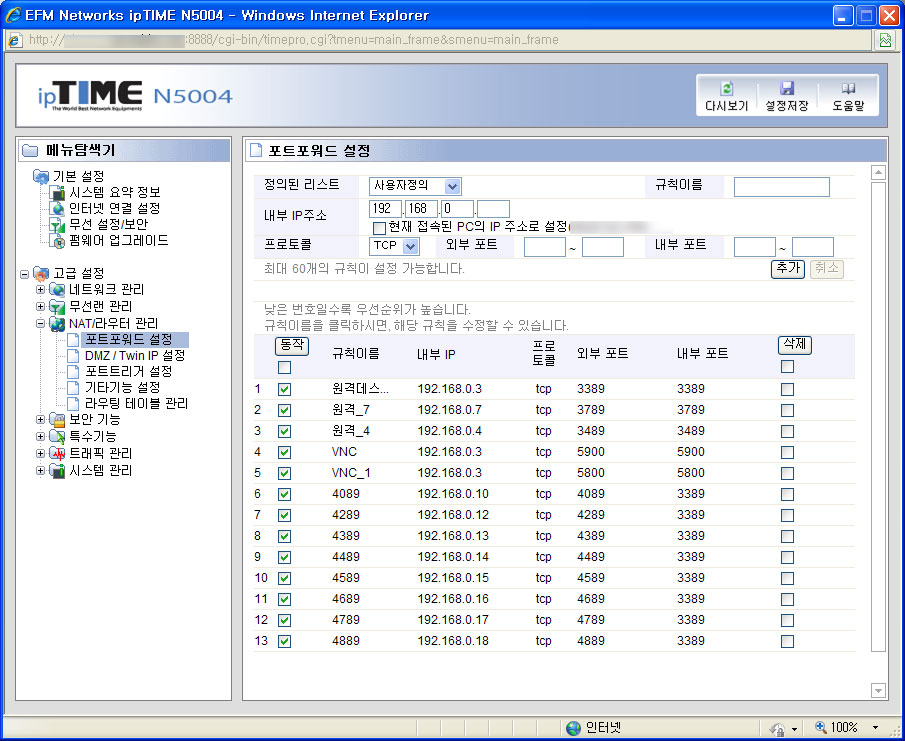
Task: Click the last octet field of 내부 IP주소
Action: point(493,208)
